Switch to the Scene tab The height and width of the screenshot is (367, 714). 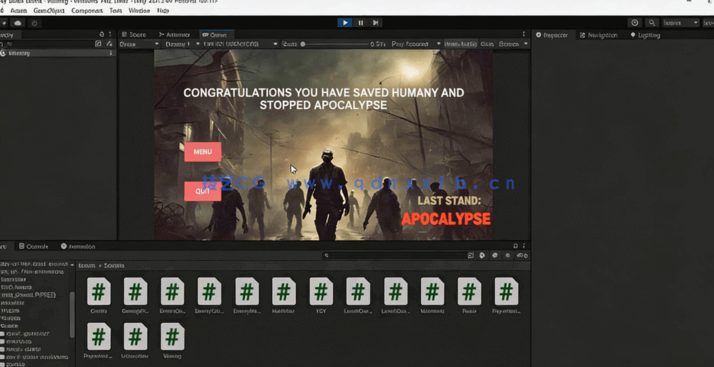133,35
